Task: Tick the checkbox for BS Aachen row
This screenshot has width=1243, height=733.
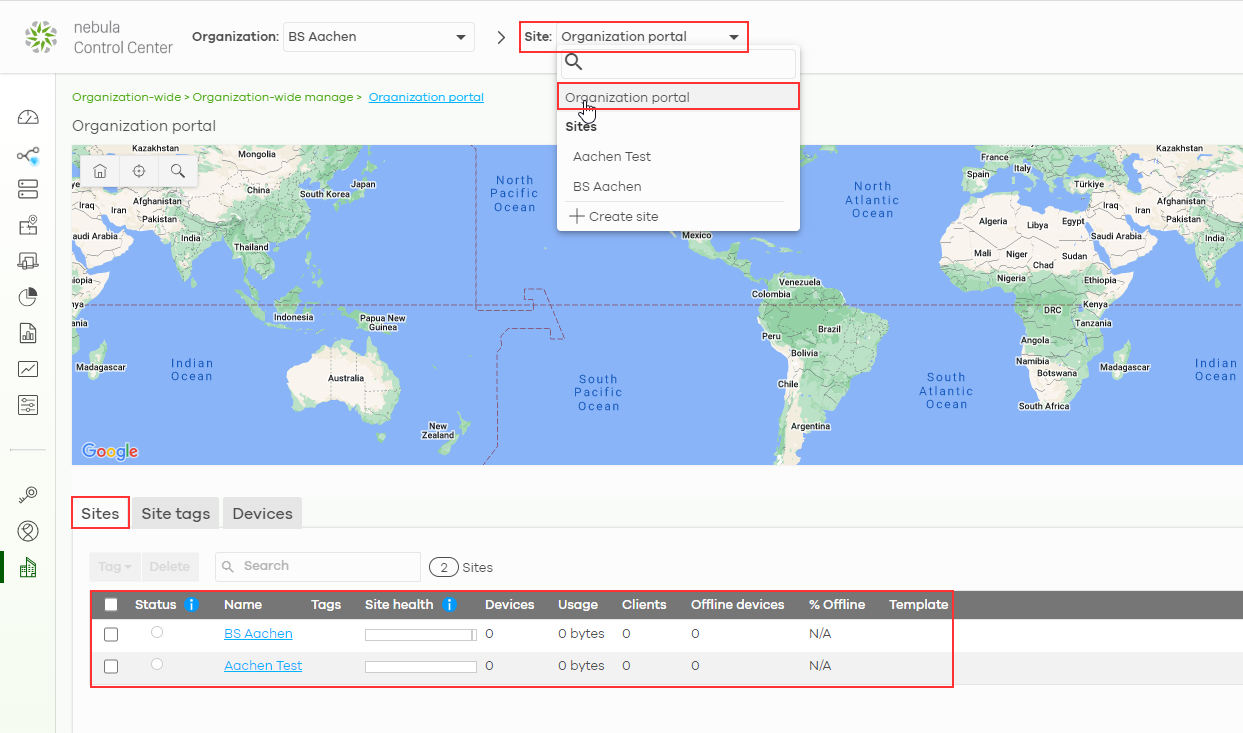Action: 111,635
